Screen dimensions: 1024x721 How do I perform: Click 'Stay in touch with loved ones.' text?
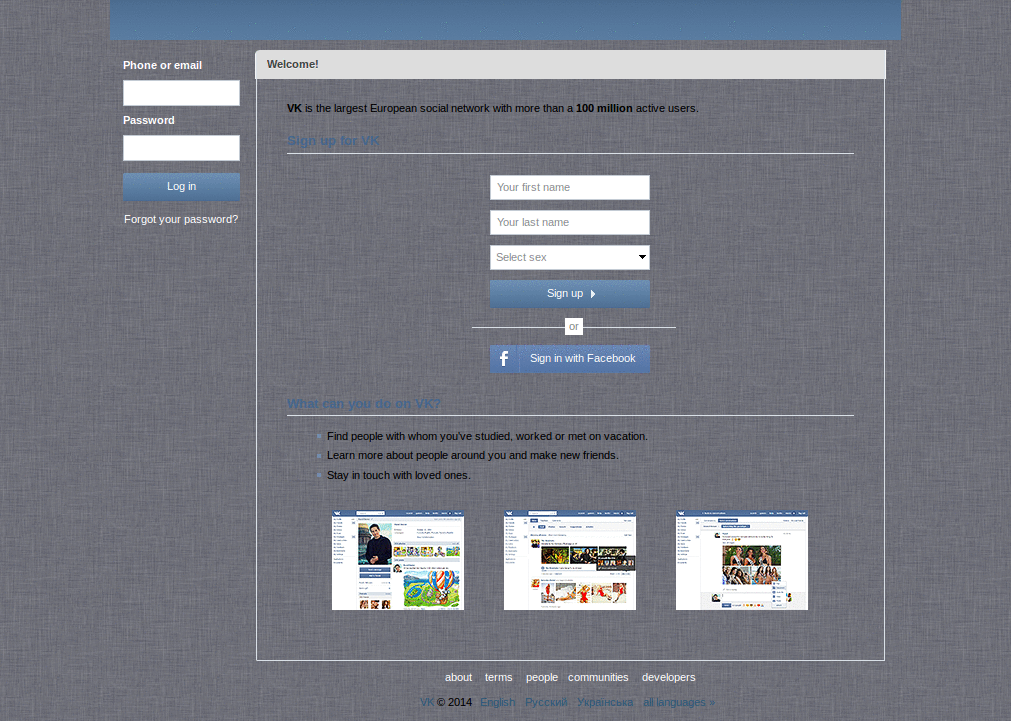[x=398, y=475]
